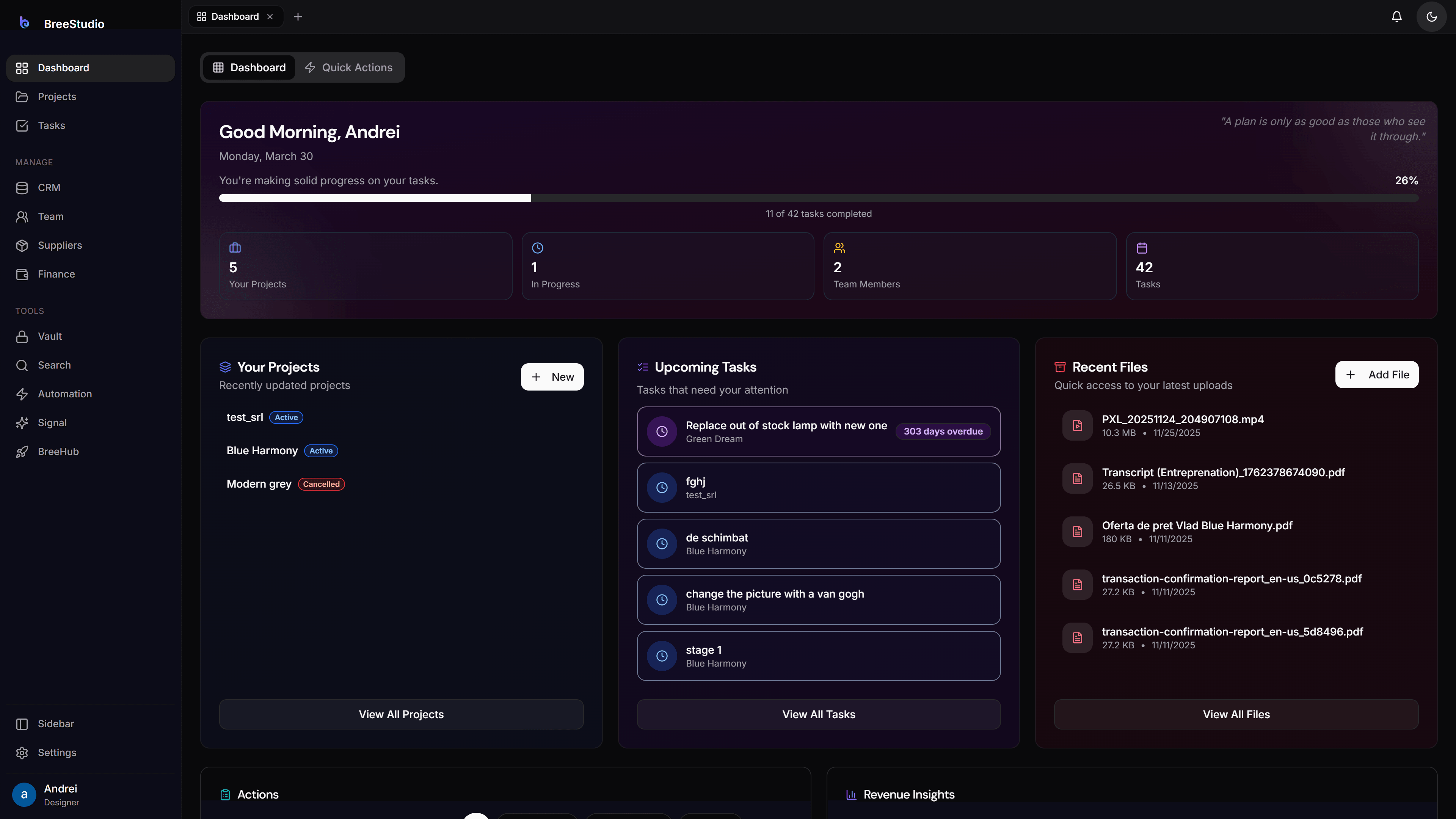Open Transcript (Entreprenation) pdf
The width and height of the screenshot is (1456, 819).
1236,479
